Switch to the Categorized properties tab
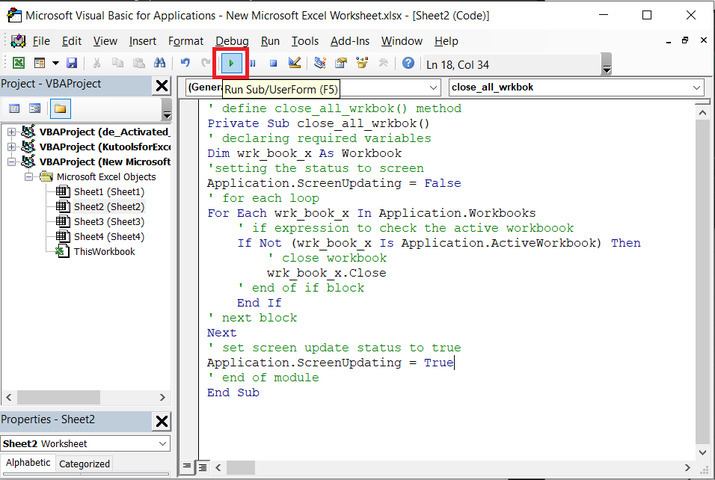715x480 pixels. click(x=84, y=464)
